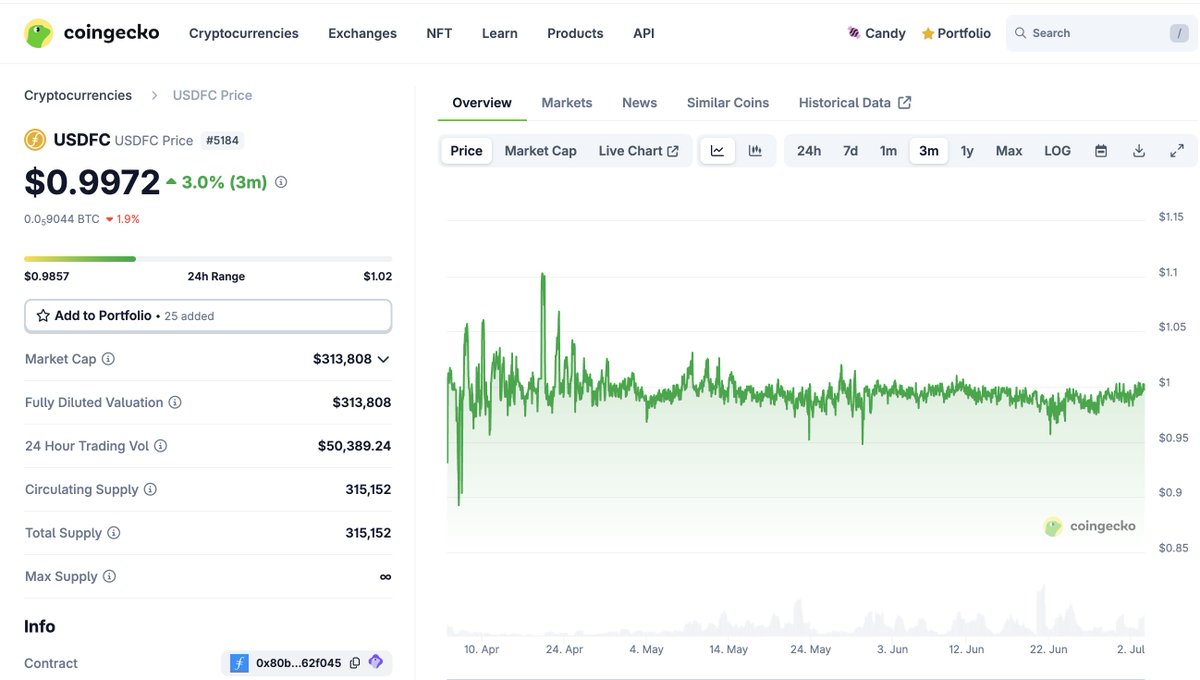
Task: Switch to candlestick chart icon
Action: click(755, 151)
